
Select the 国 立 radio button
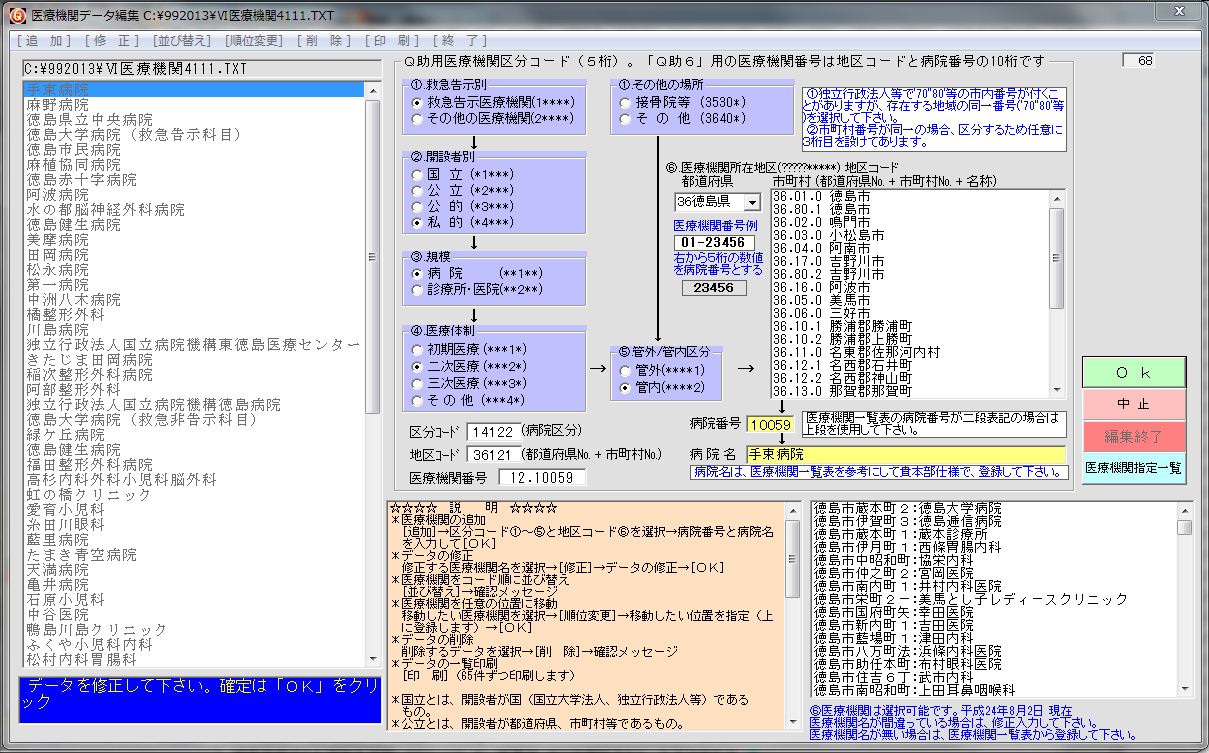click(x=418, y=174)
